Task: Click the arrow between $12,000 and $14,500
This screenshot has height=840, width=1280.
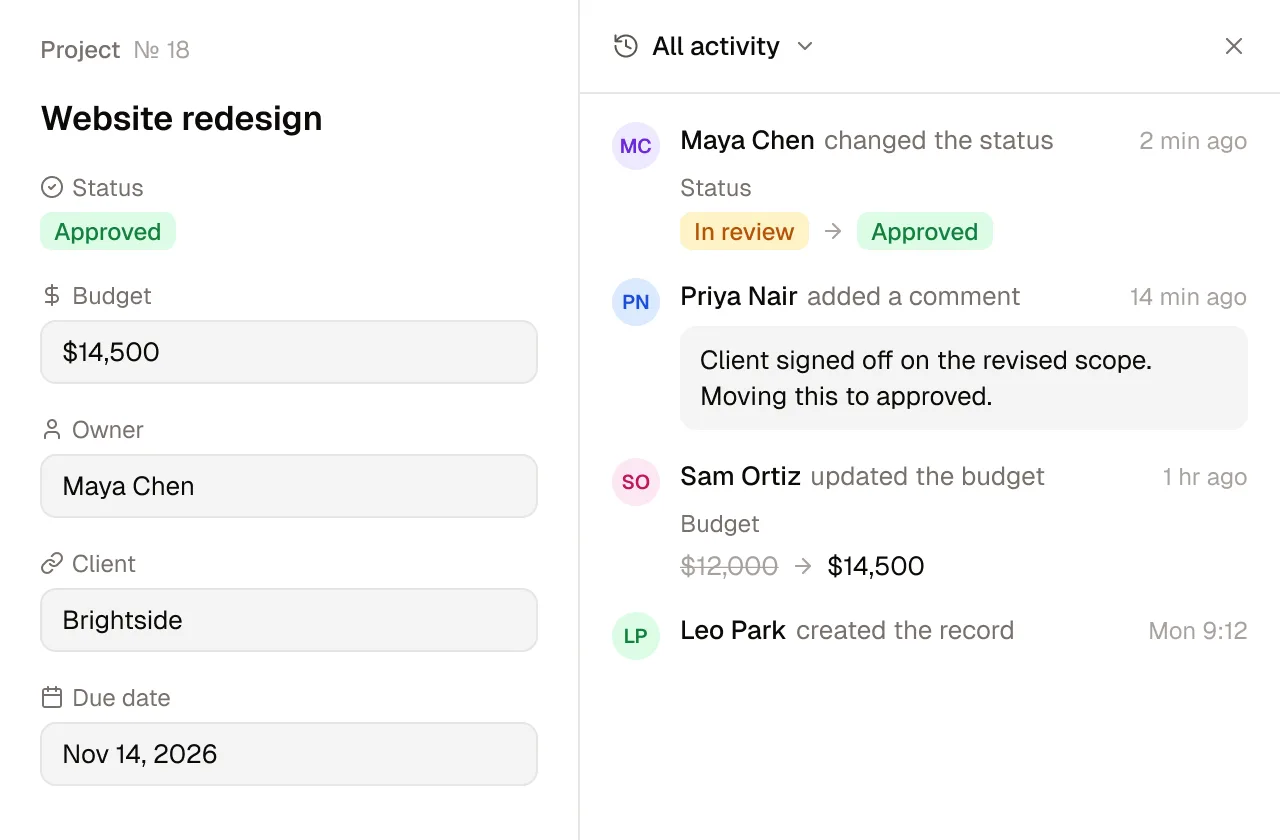Action: click(803, 566)
